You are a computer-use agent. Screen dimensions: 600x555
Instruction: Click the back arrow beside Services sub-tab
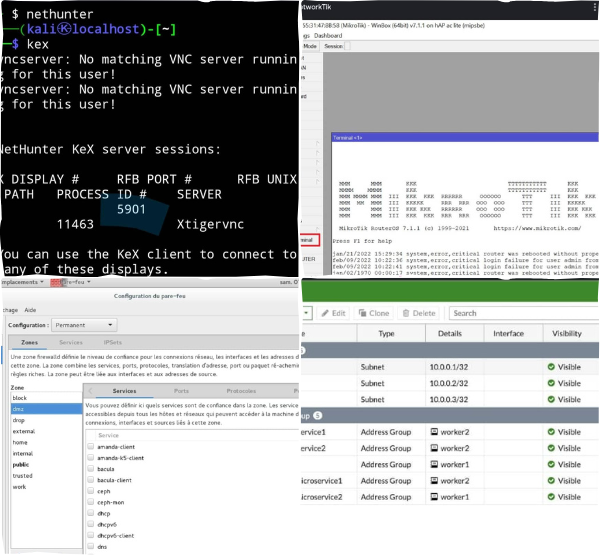(90, 391)
